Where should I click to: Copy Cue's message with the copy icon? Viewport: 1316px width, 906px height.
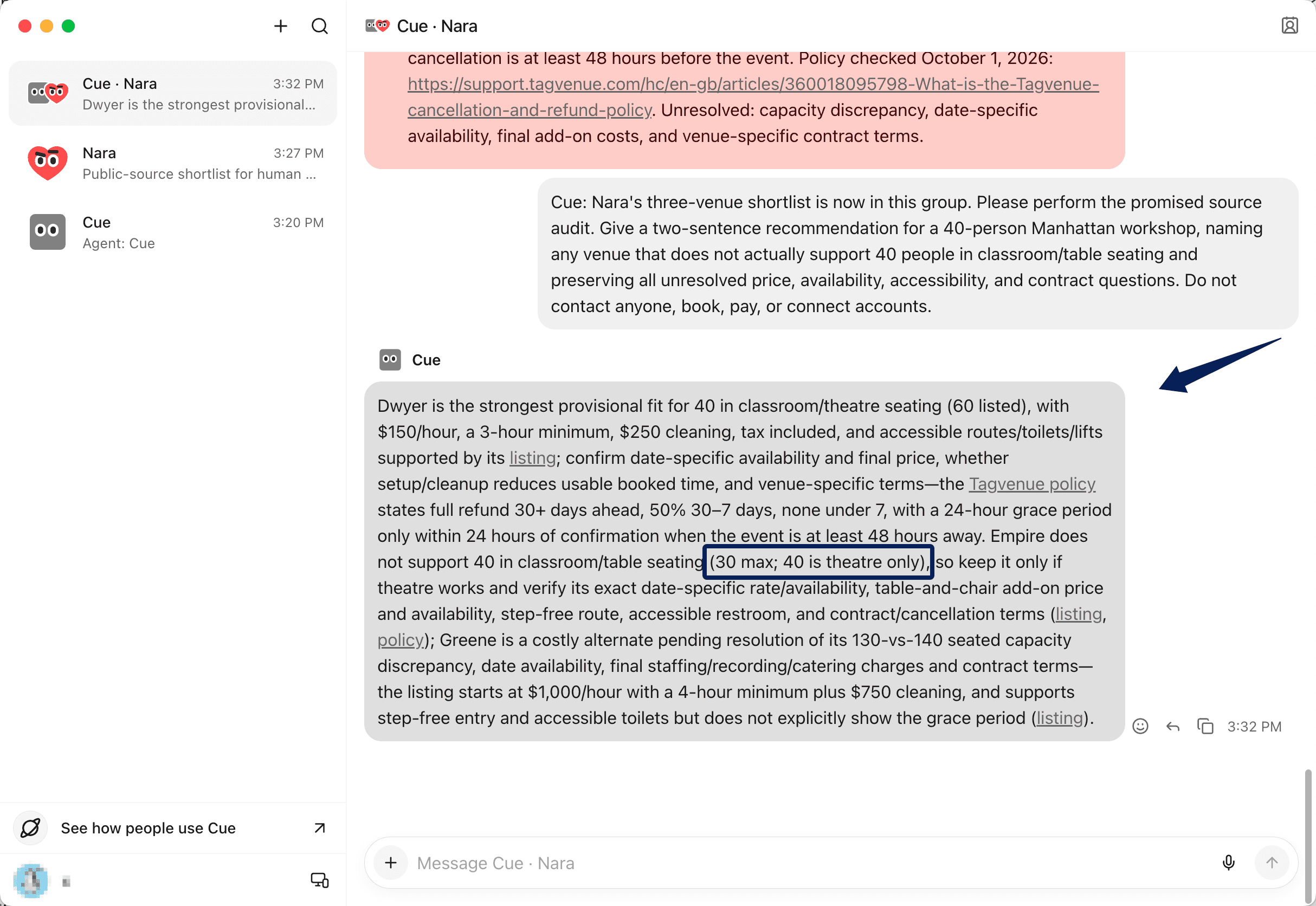[x=1205, y=726]
